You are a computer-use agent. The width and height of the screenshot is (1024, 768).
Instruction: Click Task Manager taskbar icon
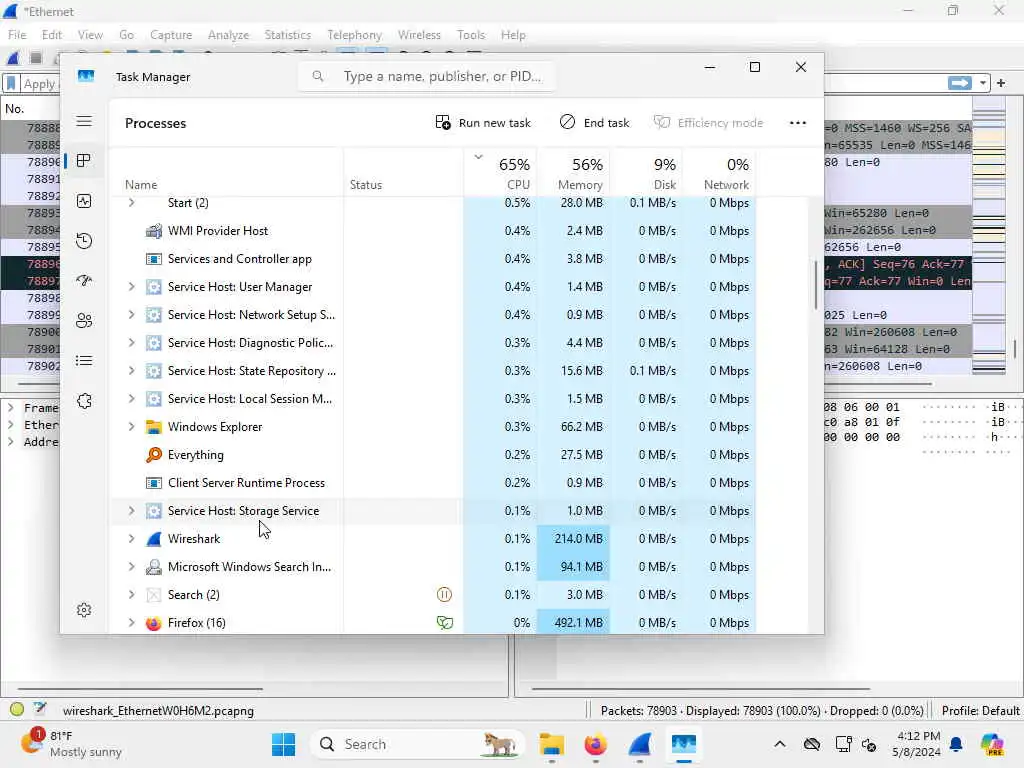[684, 744]
